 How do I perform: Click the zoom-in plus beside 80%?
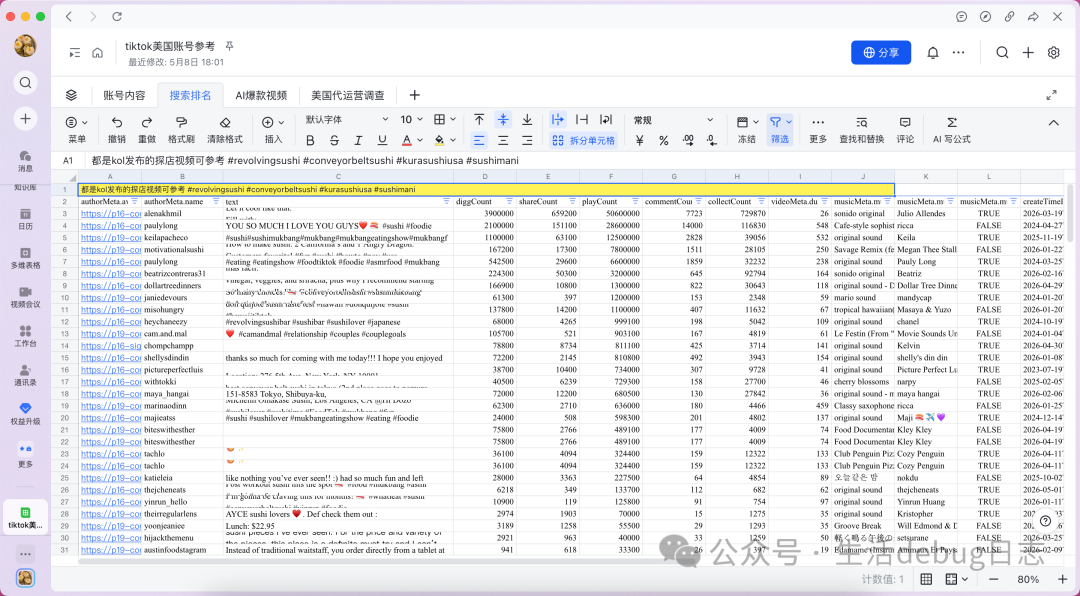pyautogui.click(x=1063, y=579)
